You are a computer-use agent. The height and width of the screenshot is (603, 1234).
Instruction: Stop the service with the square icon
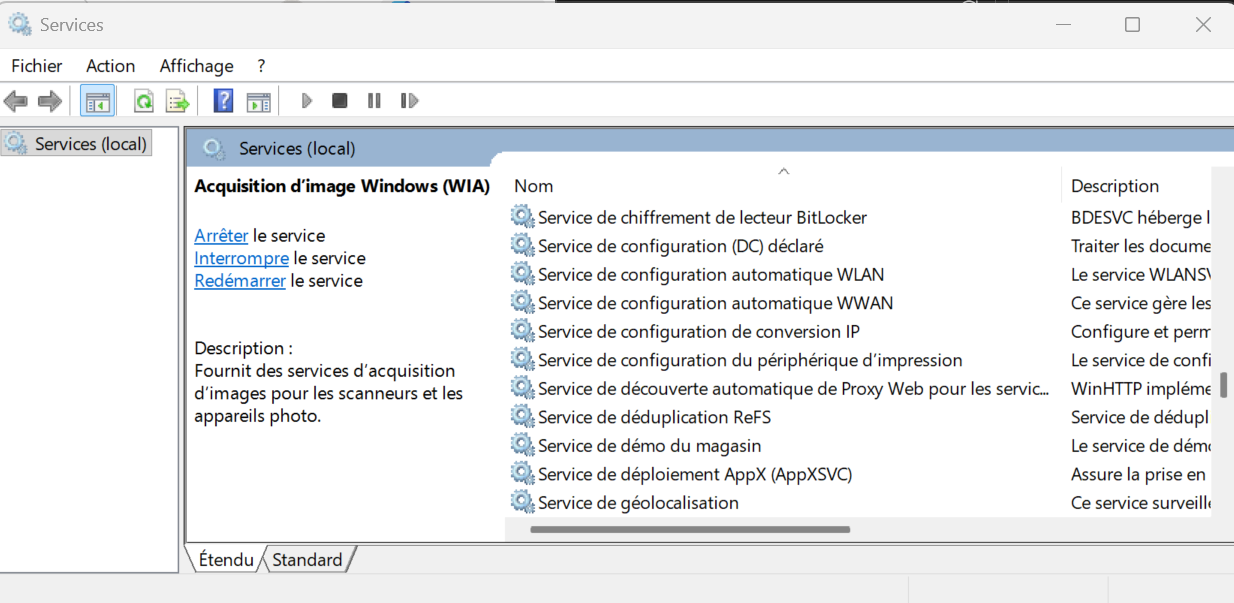point(340,101)
